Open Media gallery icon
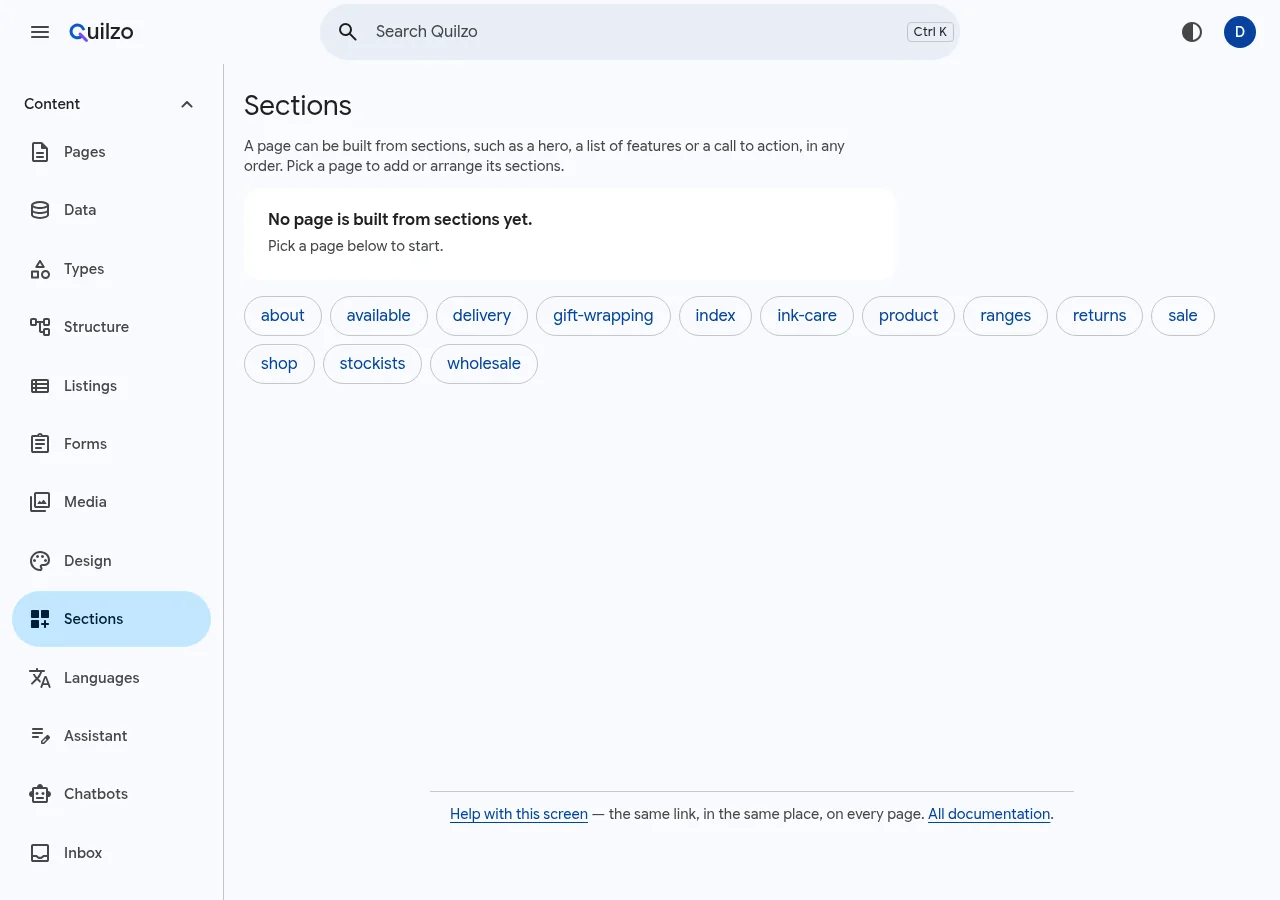The image size is (1280, 900). pos(40,502)
